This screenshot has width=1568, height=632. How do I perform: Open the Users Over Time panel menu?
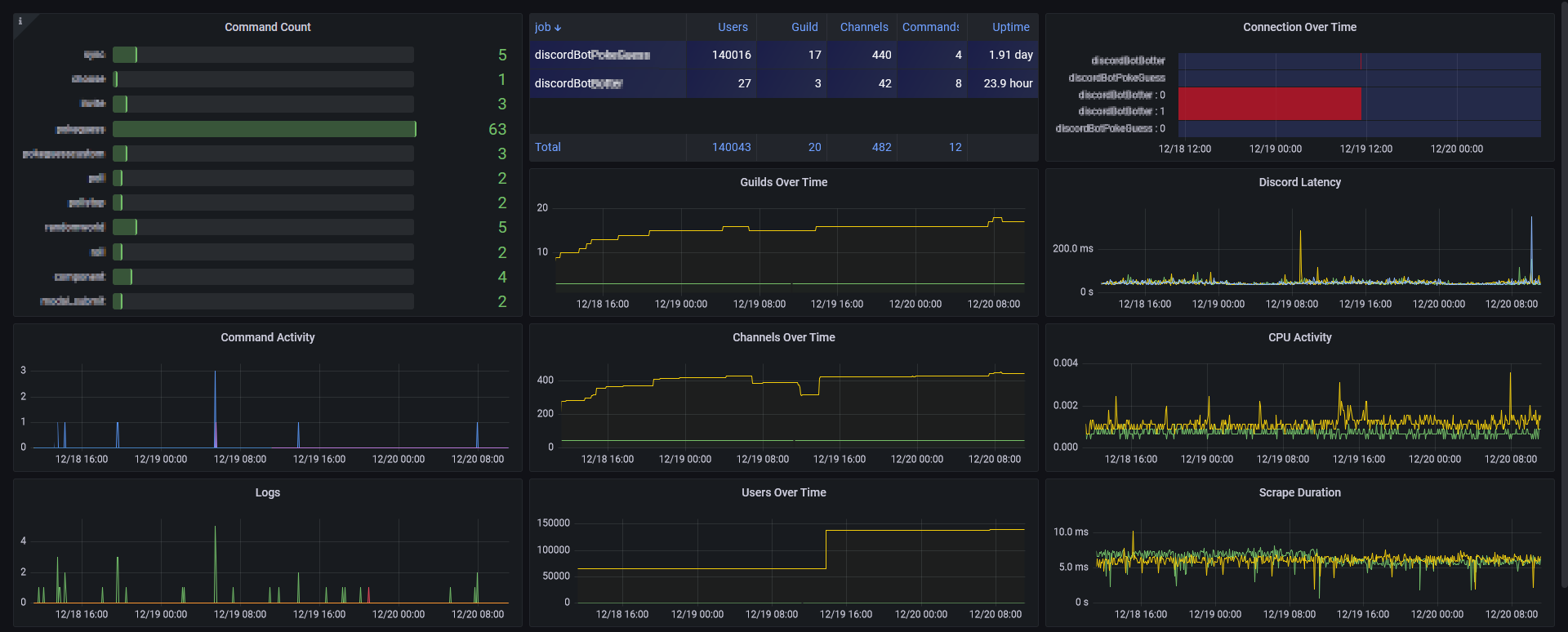click(x=783, y=492)
